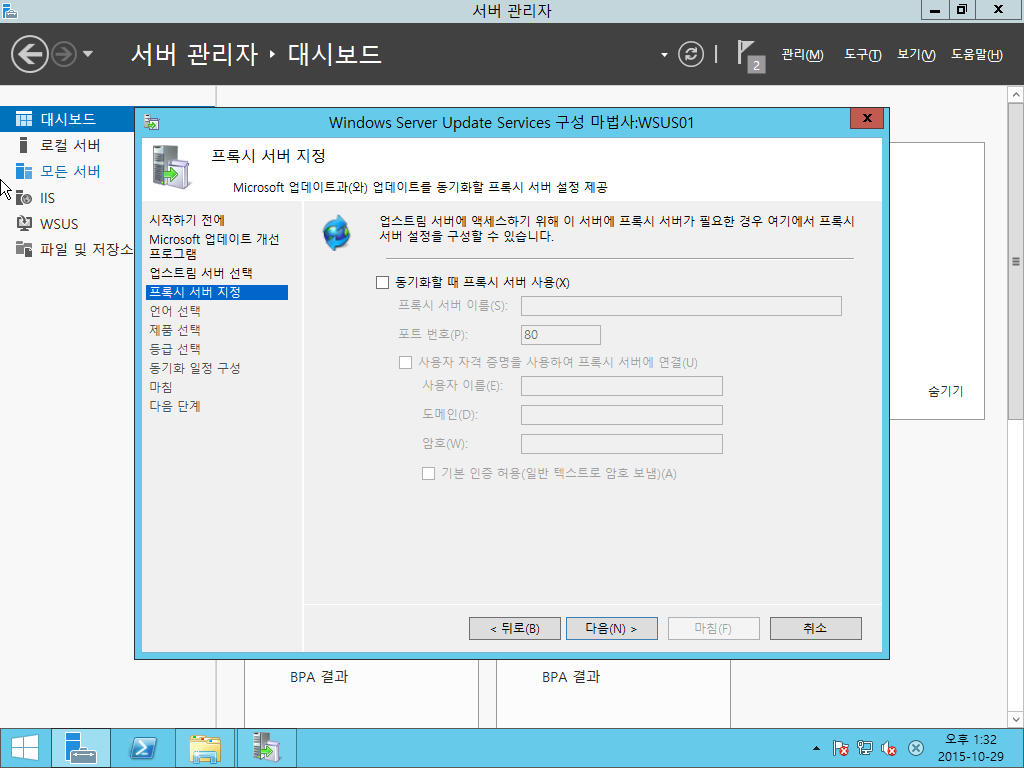The image size is (1024, 768).
Task: Click the forward navigation arrow in Server Manager
Action: coord(64,54)
